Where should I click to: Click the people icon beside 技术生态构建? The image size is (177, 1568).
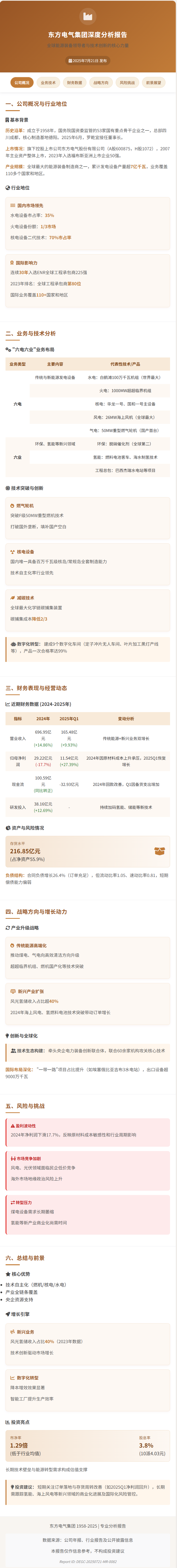tap(13, 1051)
